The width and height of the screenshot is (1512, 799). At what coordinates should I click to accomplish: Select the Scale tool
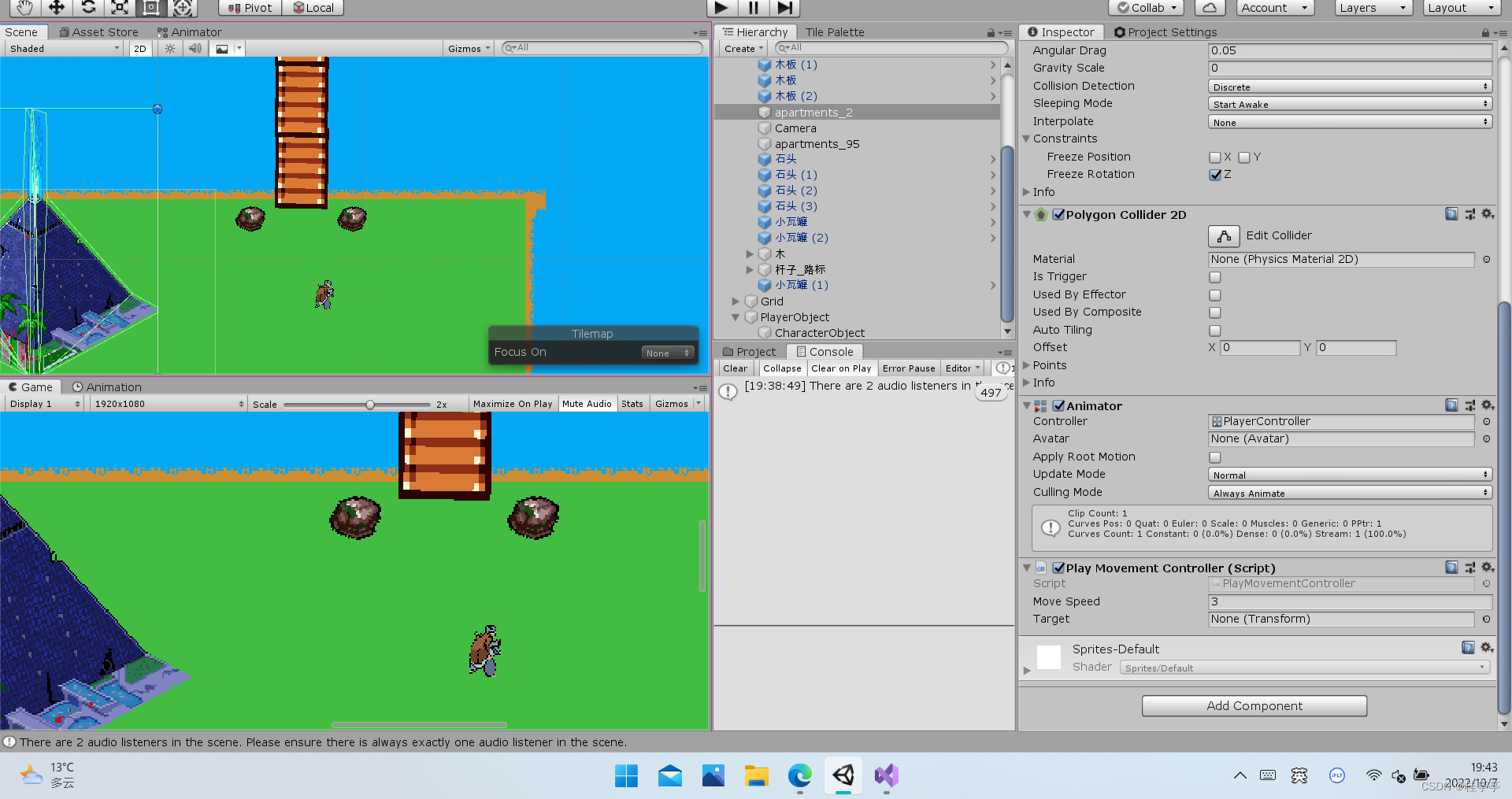point(119,8)
